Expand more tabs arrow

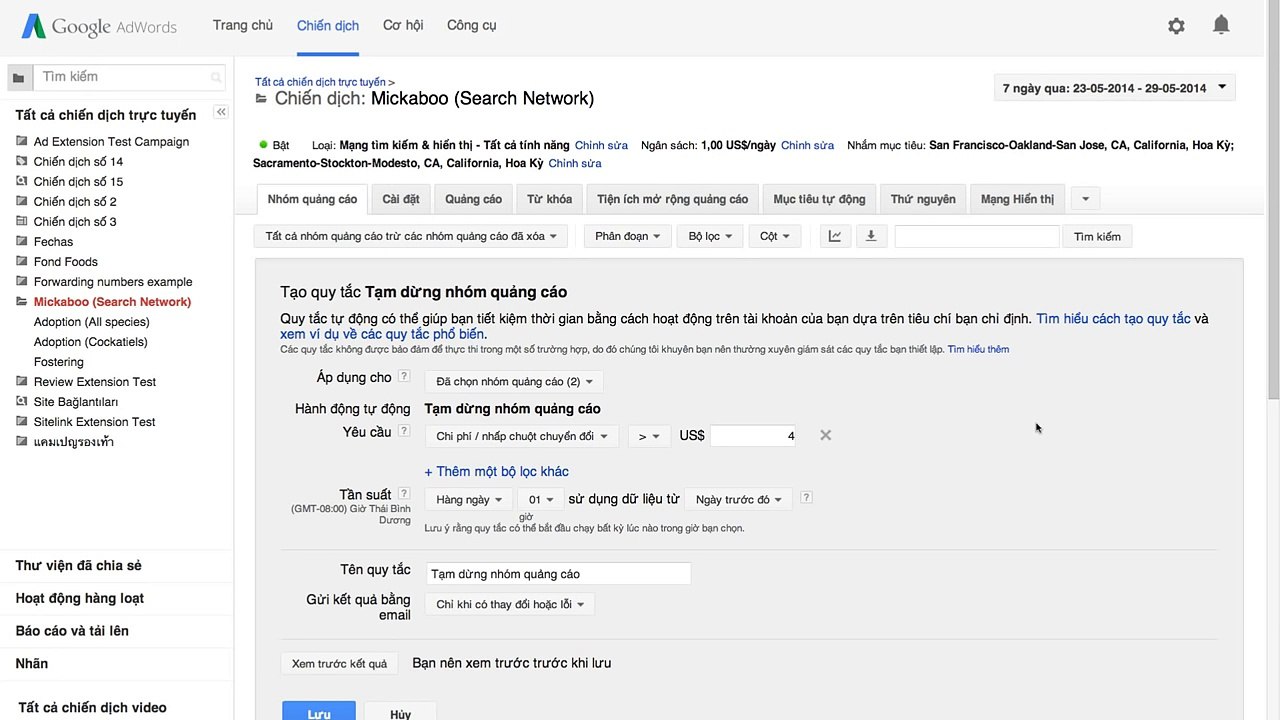(1085, 199)
